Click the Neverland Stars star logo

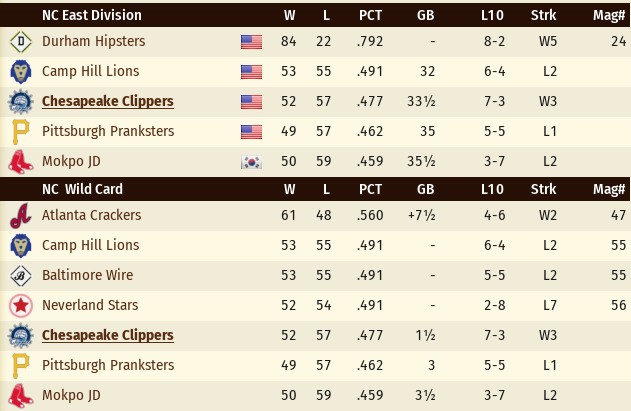[20, 305]
